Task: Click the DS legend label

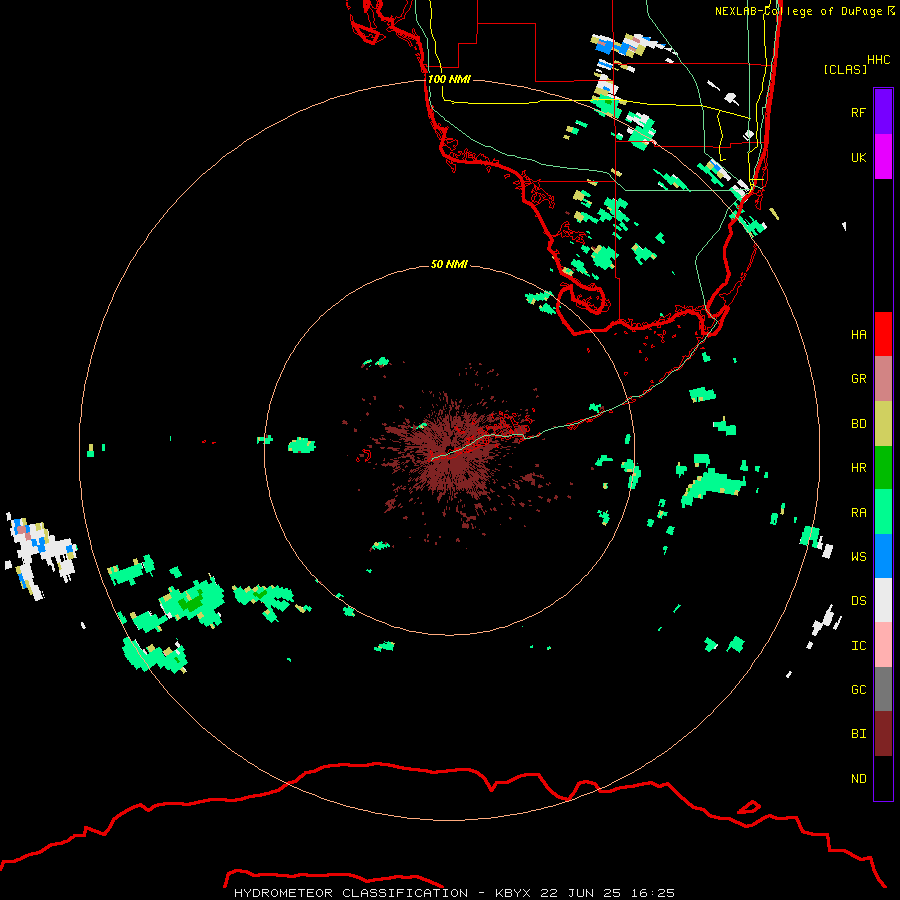Action: pos(858,601)
